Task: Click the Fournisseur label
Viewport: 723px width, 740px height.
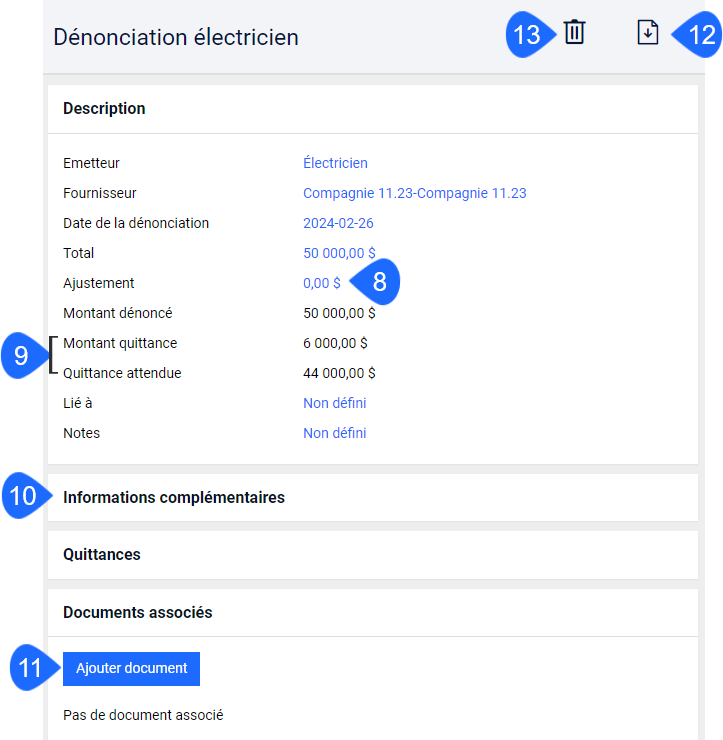Action: click(x=100, y=193)
